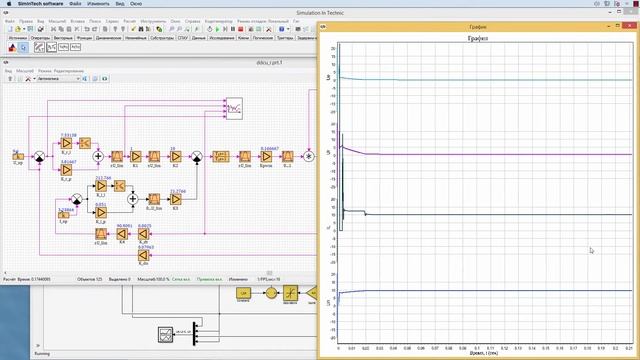Select the gain block labeled K2
640x360 pixels.
(176, 156)
